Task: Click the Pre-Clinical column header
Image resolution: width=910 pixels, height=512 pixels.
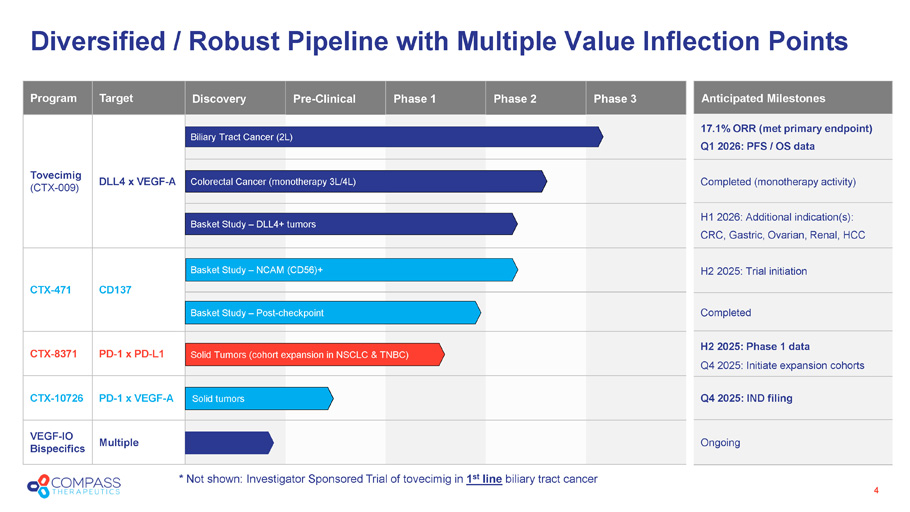Action: [324, 99]
